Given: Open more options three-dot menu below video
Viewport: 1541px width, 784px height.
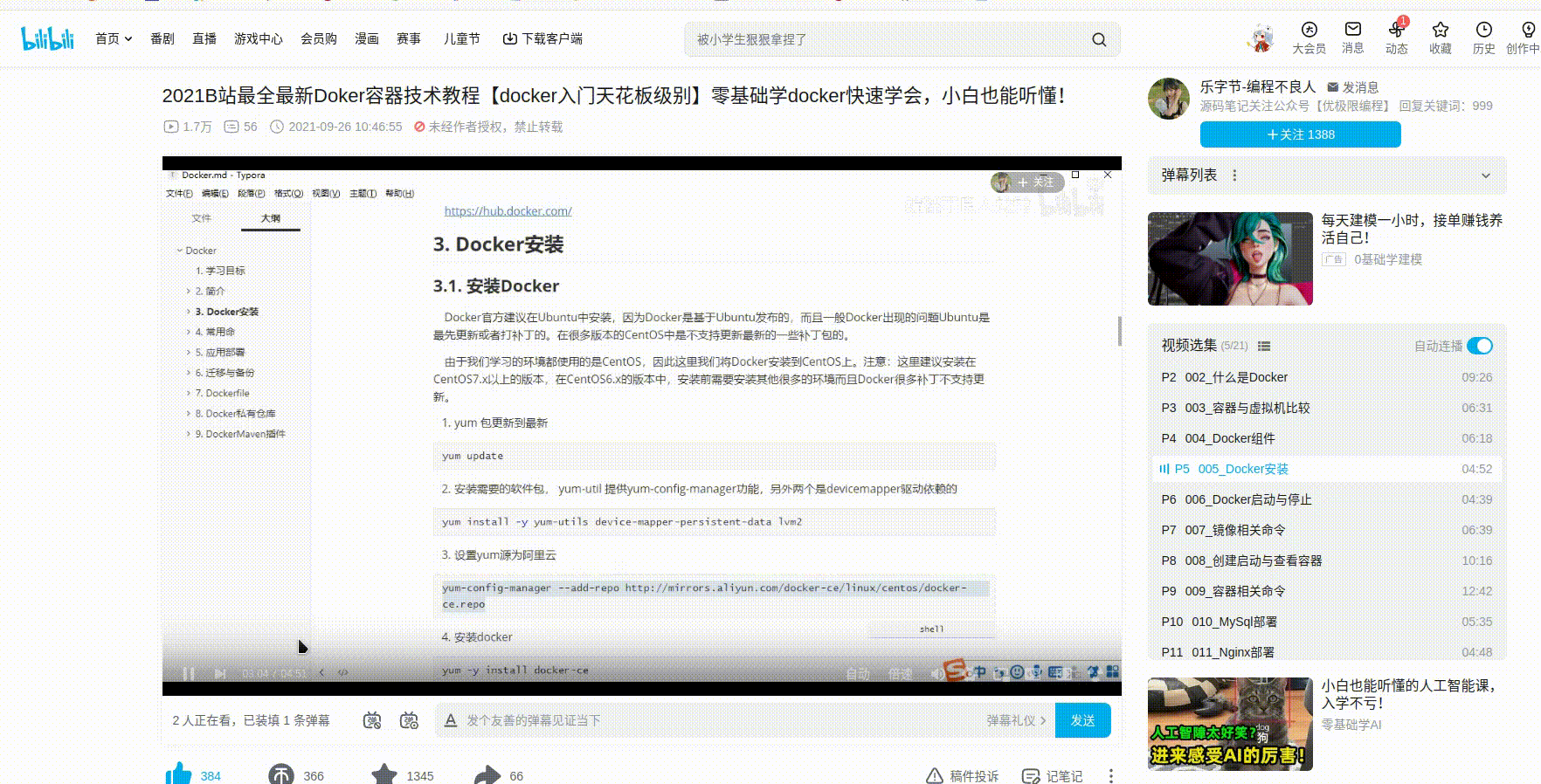Looking at the screenshot, I should pyautogui.click(x=1110, y=776).
